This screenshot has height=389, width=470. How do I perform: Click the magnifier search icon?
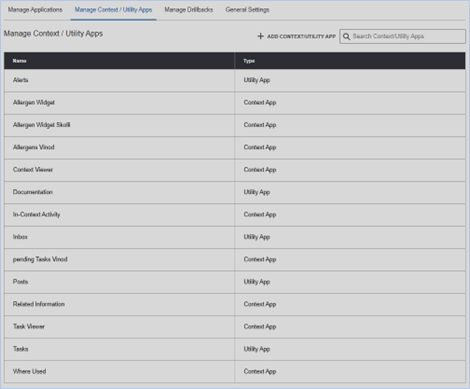(346, 36)
